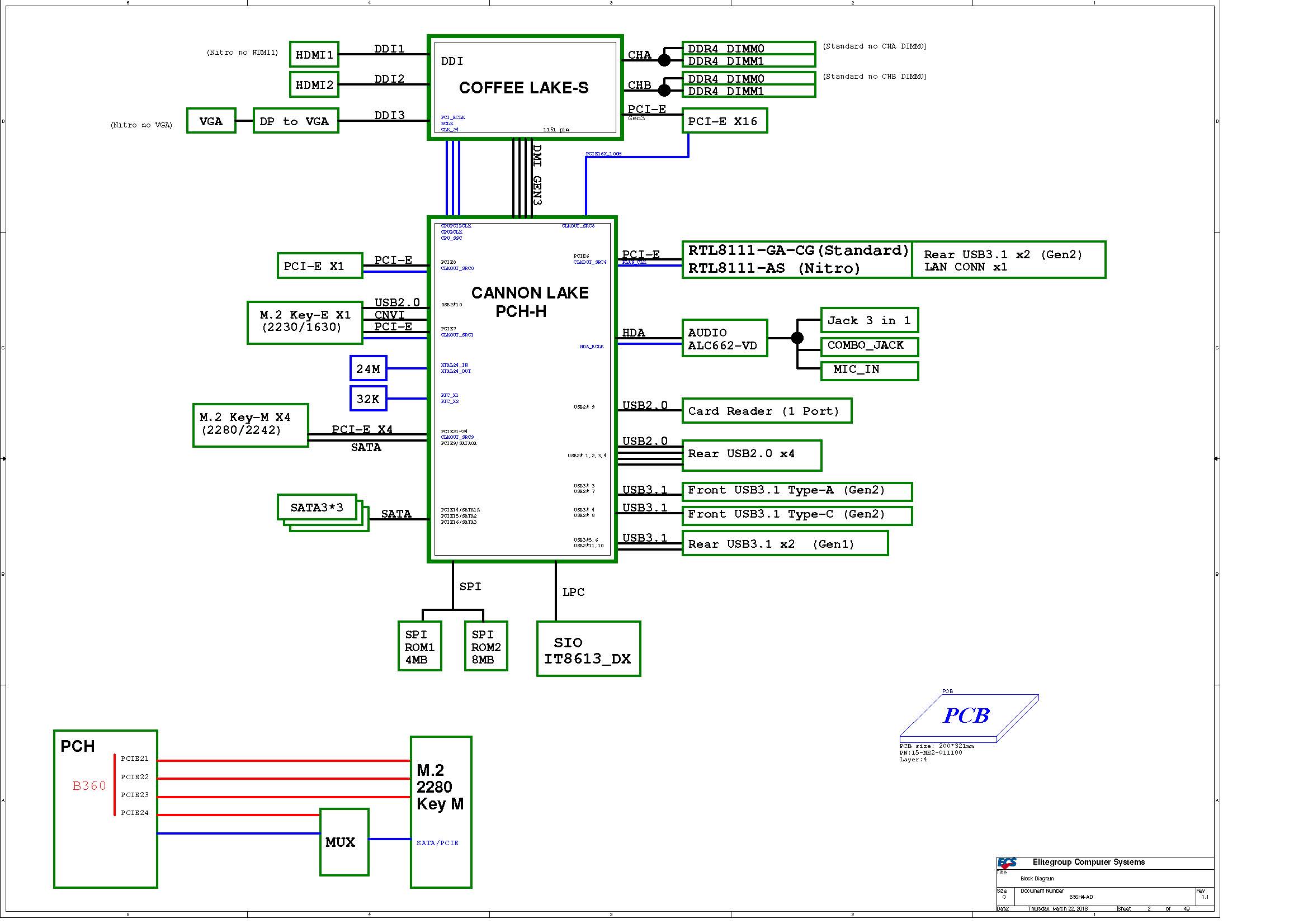Image resolution: width=1308 pixels, height=924 pixels.
Task: Click the DDI label inside CPU block
Action: coord(452,61)
